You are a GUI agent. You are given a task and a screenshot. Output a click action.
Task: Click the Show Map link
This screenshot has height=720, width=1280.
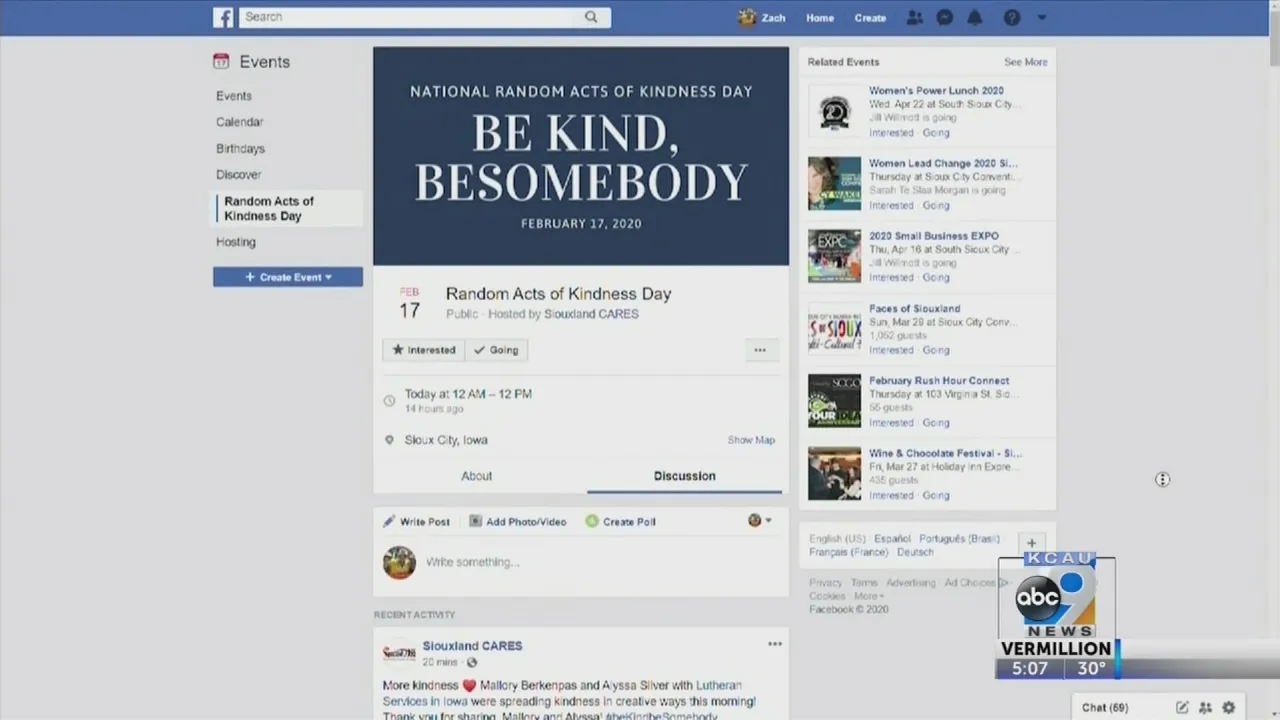click(751, 440)
